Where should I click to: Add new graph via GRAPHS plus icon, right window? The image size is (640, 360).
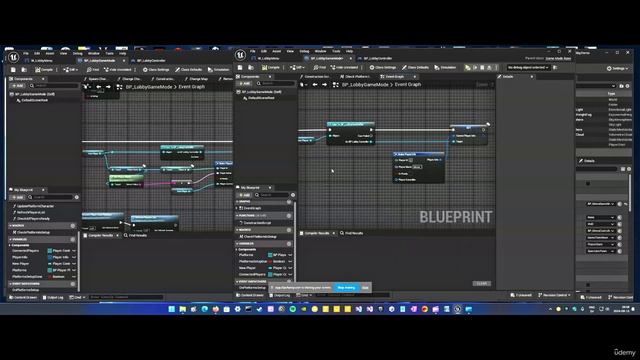(x=289, y=202)
